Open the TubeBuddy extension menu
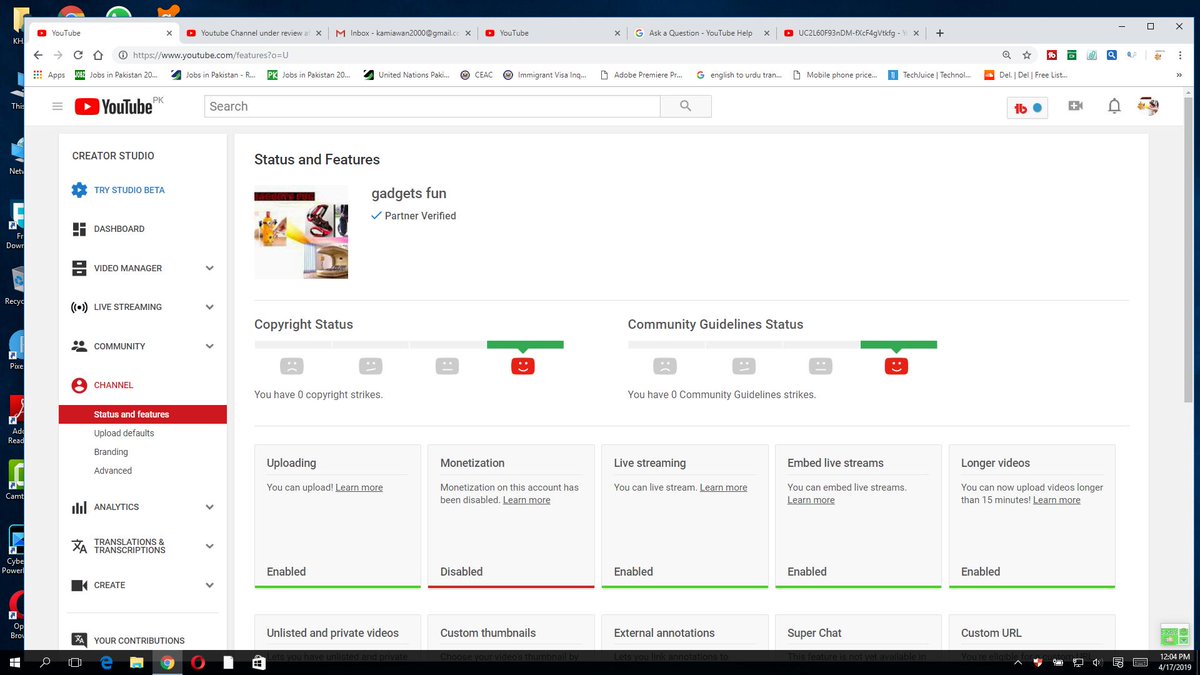Screen dimensions: 1200x675 [x=1027, y=107]
